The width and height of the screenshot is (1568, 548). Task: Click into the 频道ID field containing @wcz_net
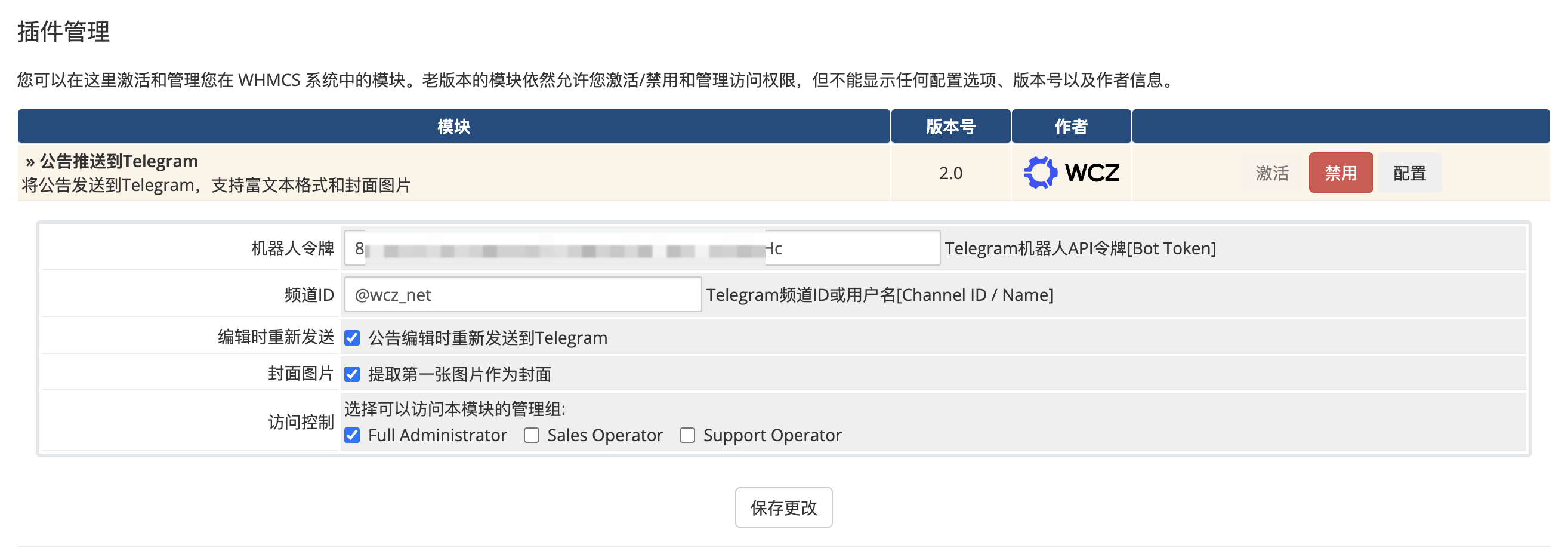(x=522, y=295)
